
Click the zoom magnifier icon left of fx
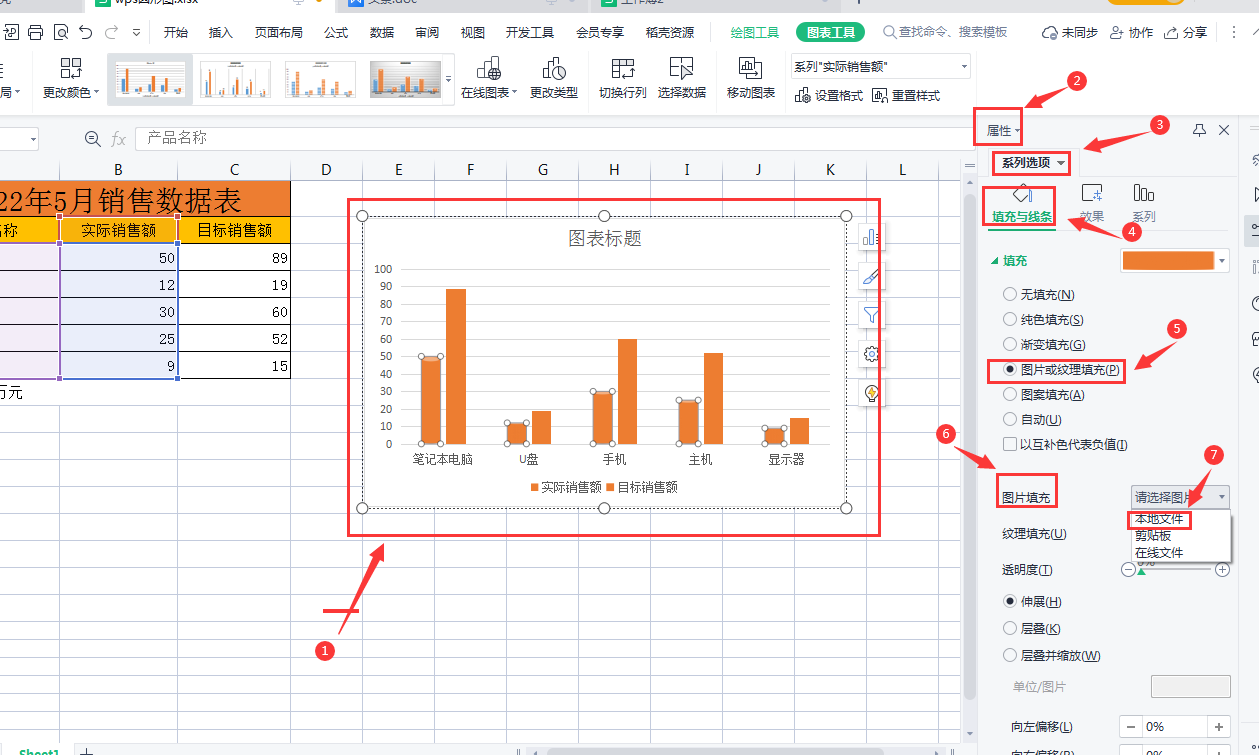tap(93, 138)
